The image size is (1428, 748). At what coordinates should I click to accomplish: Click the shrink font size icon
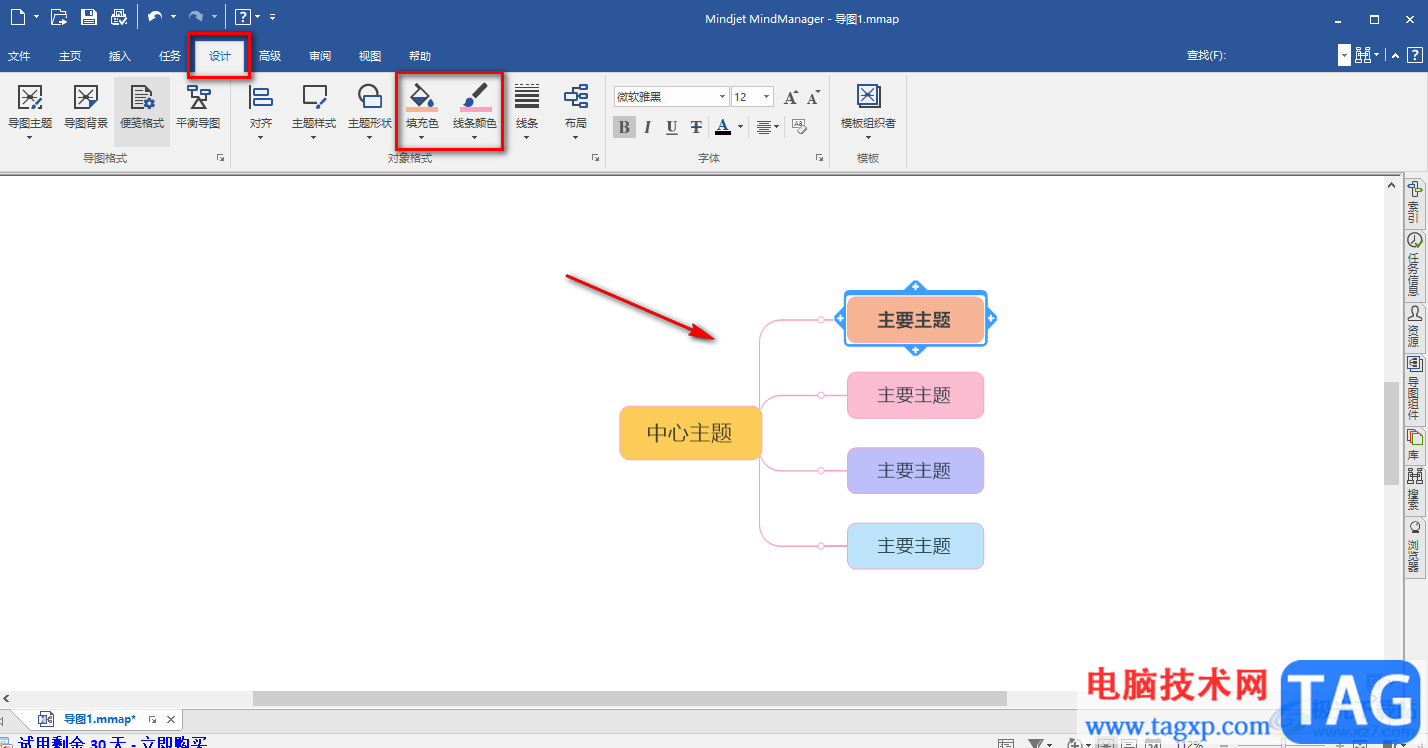coord(814,97)
